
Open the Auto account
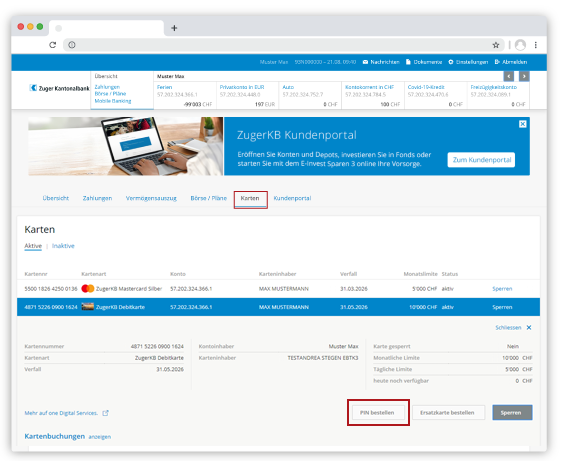point(310,95)
